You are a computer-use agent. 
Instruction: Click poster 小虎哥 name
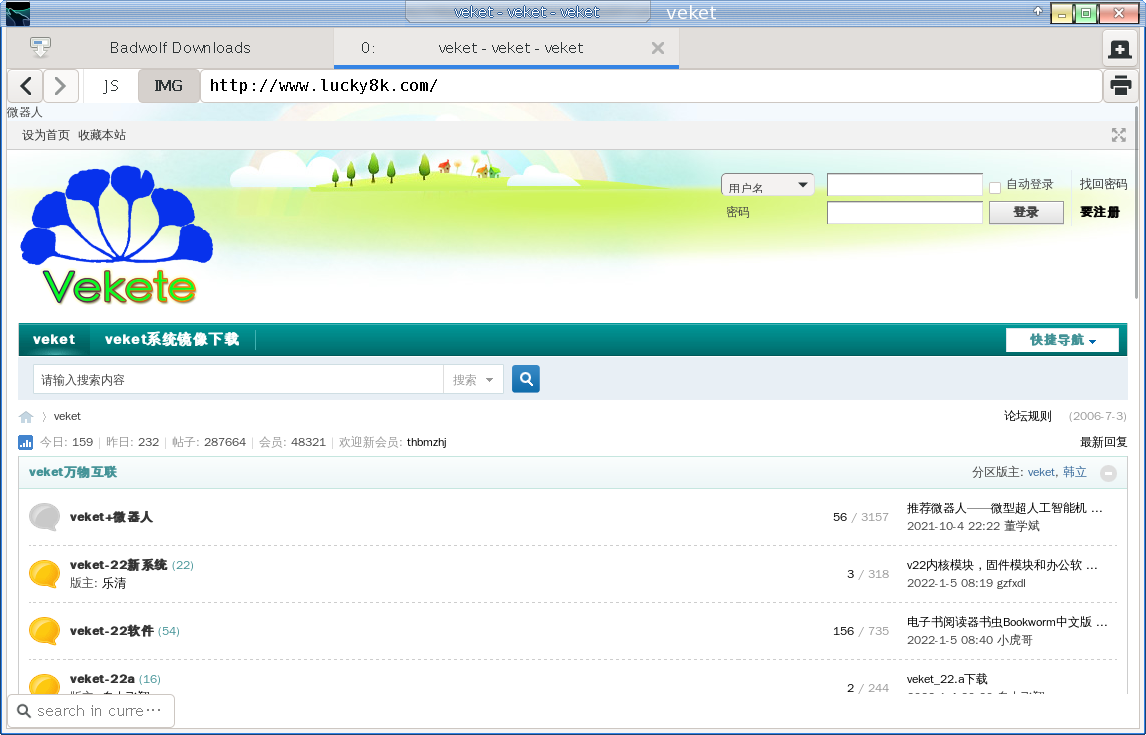[1015, 640]
